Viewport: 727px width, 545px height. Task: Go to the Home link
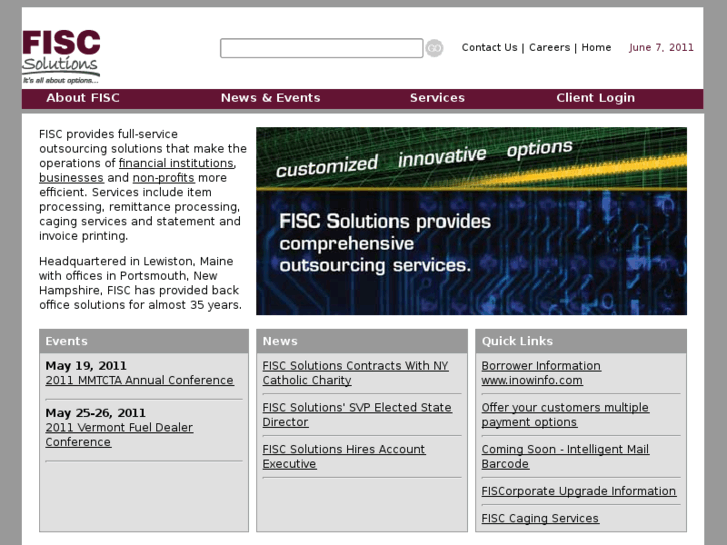click(596, 47)
